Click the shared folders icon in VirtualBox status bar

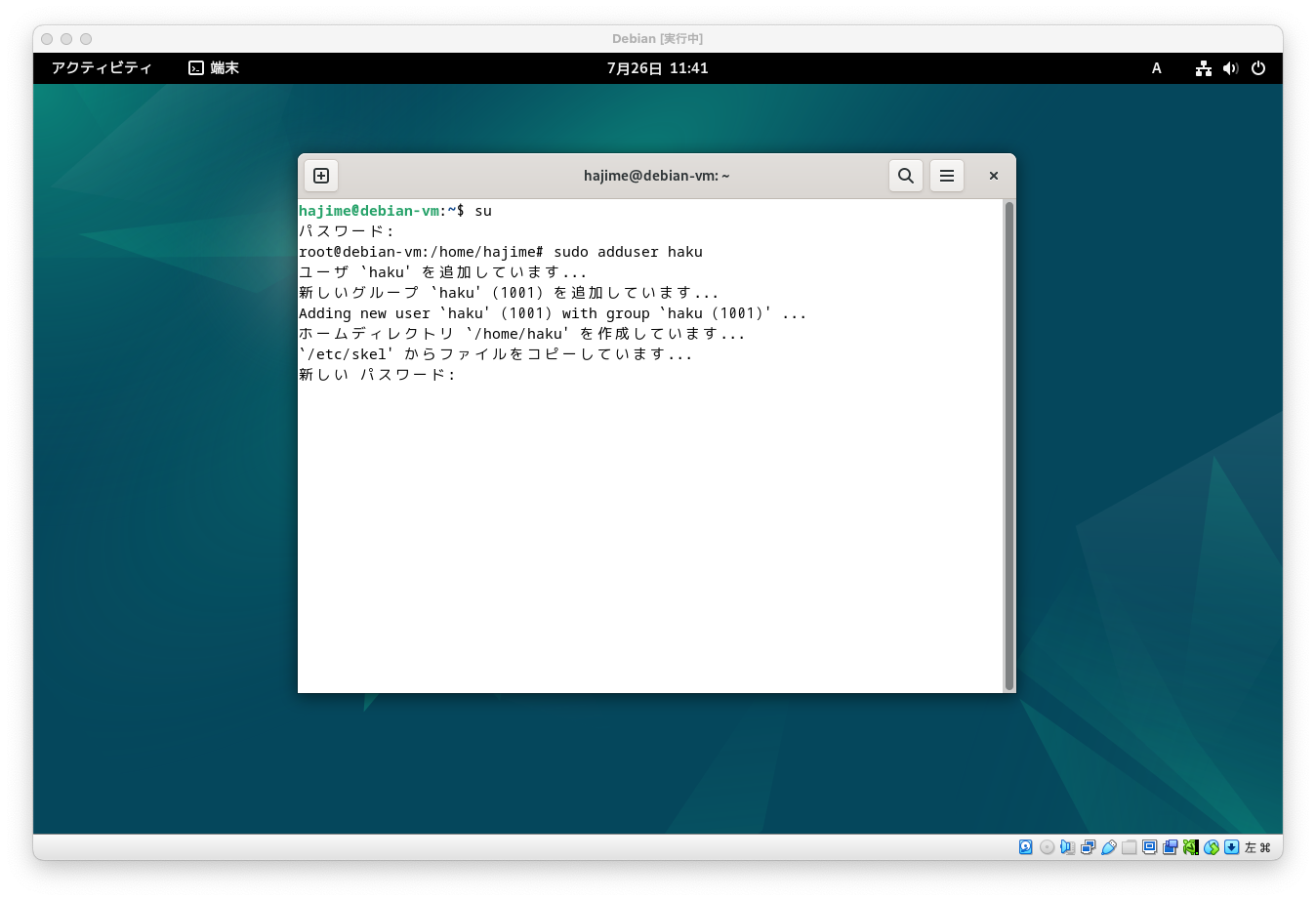click(1130, 847)
